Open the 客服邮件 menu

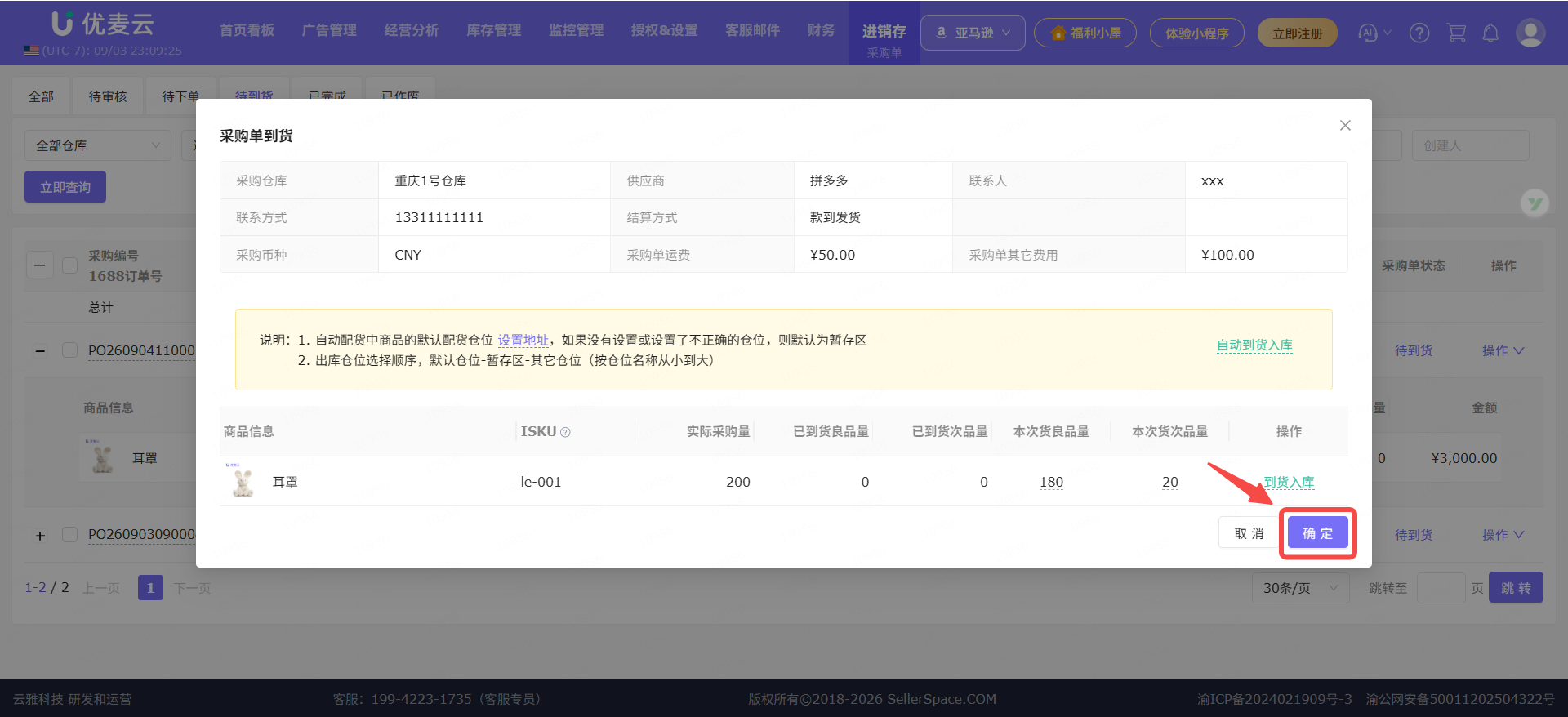752,30
